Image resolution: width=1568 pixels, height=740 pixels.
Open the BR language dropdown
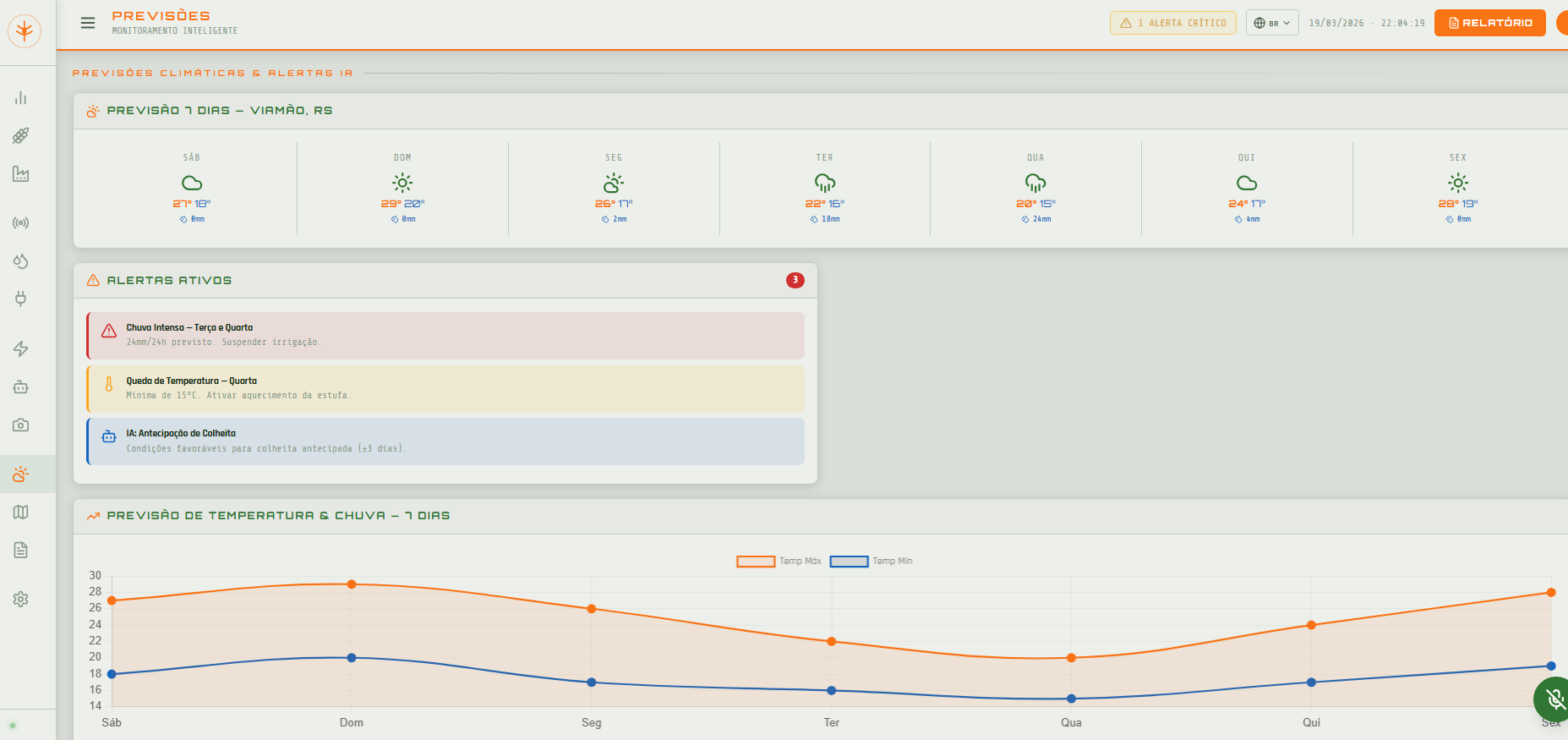point(1272,23)
